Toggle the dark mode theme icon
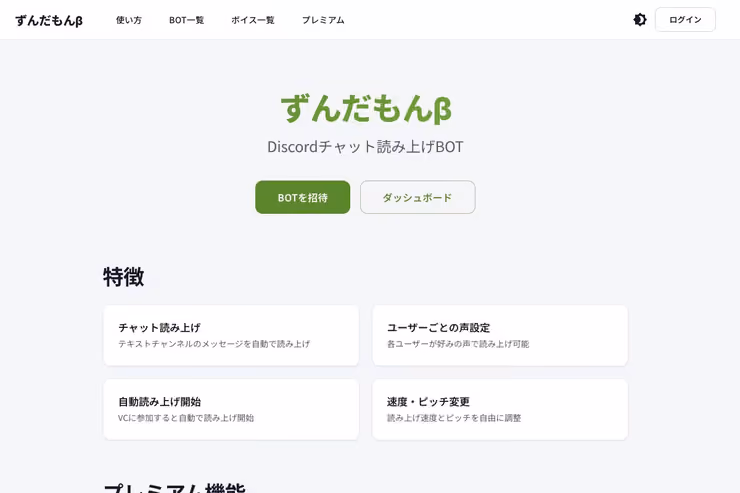This screenshot has height=493, width=740. [639, 20]
